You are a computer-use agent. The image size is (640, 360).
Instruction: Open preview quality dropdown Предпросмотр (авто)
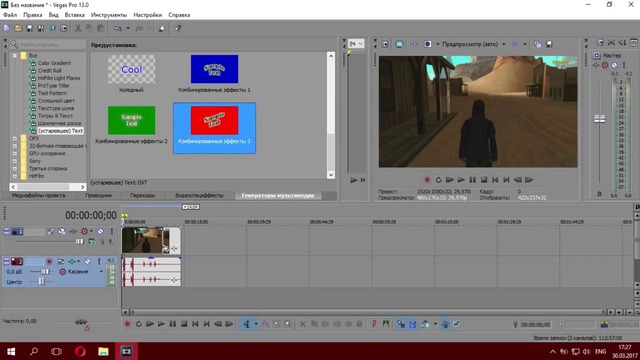click(474, 44)
